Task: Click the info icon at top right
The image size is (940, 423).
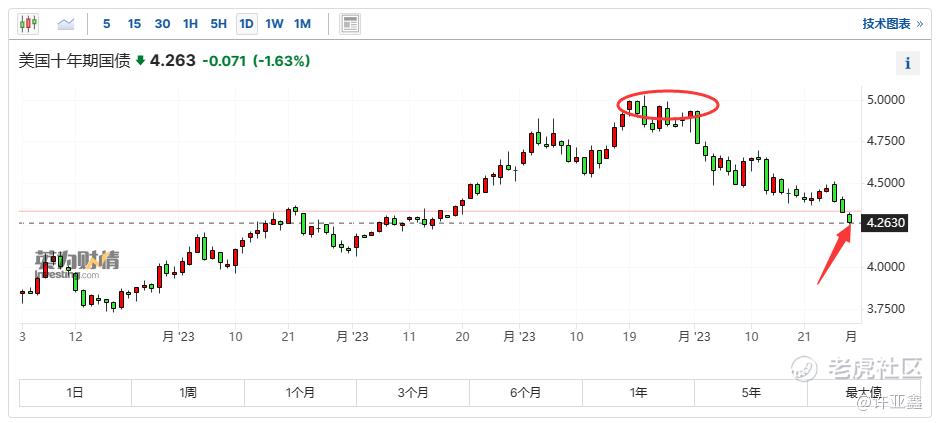Action: coord(908,63)
